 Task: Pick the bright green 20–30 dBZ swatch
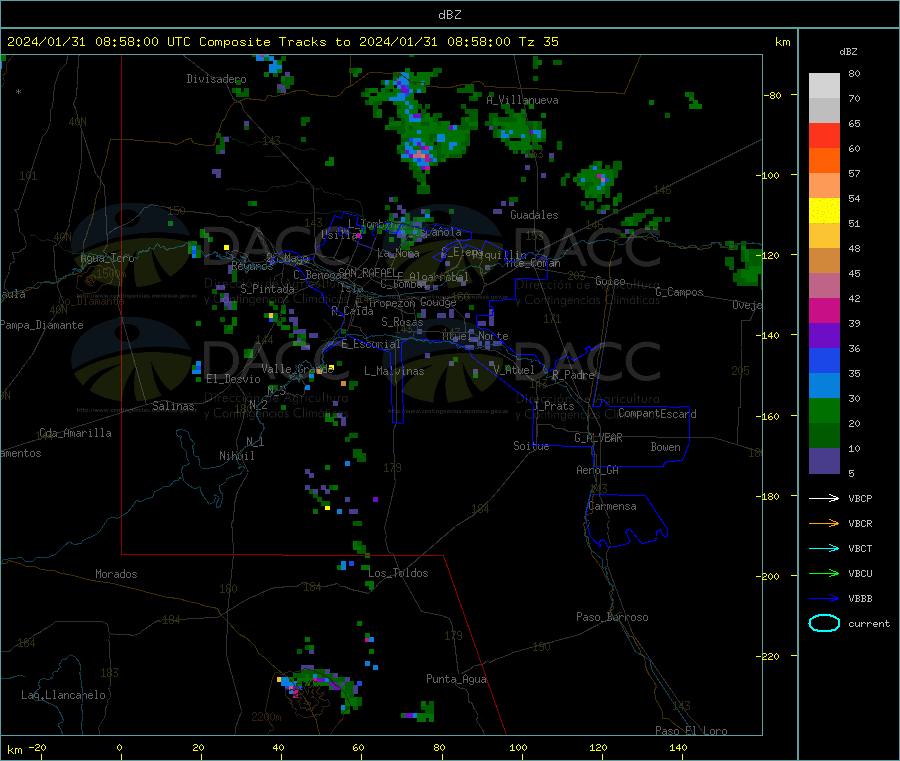click(x=824, y=410)
